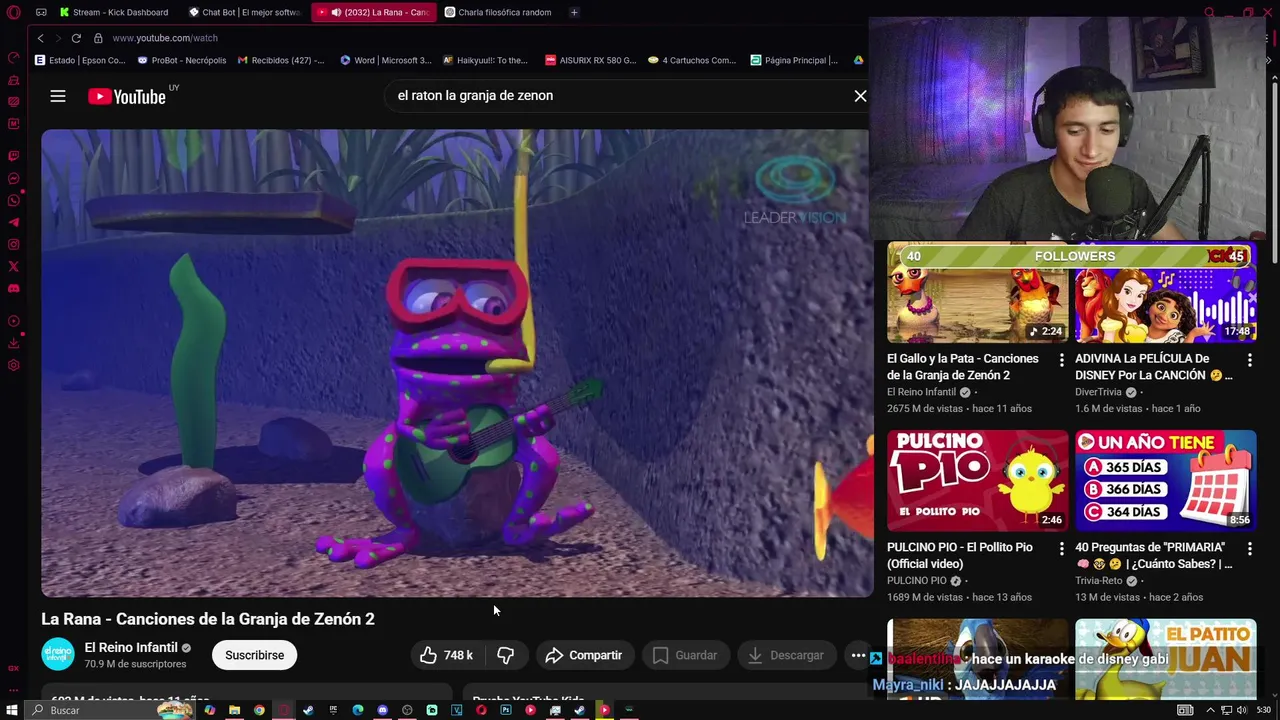
Task: Go to YouTube home via logo
Action: [x=127, y=97]
